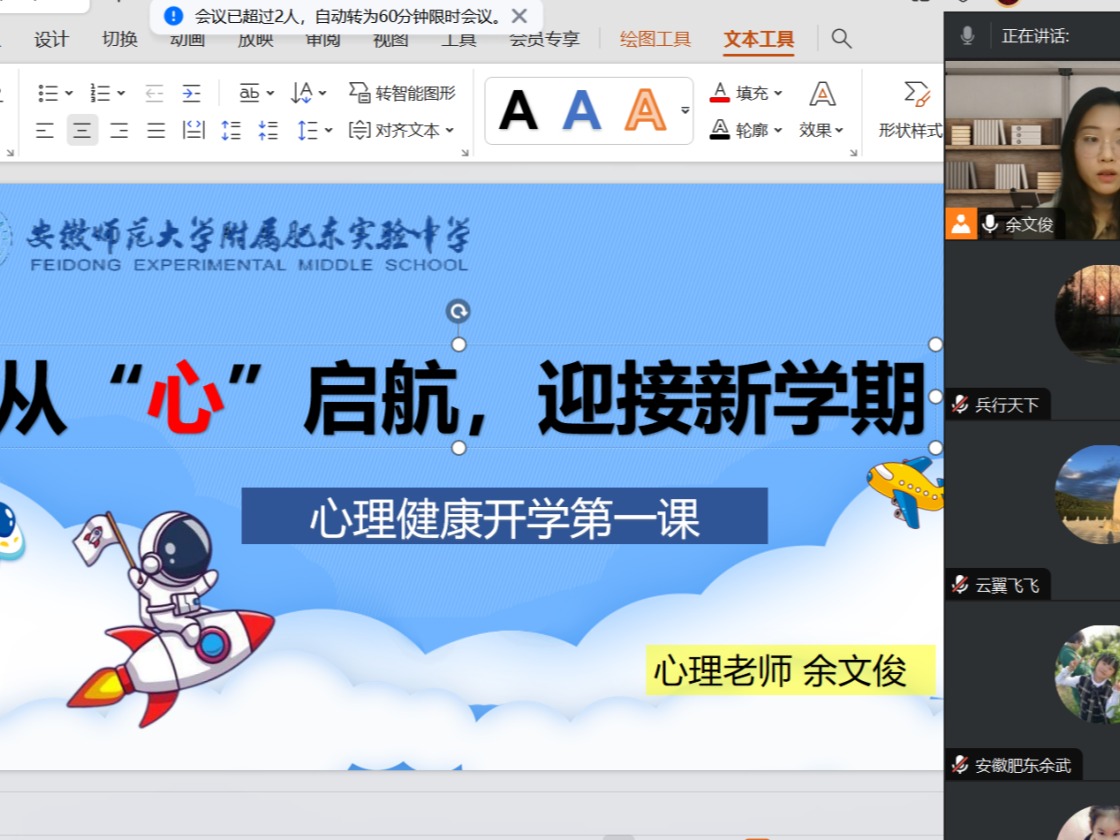
Task: Expand the 对齐文本 dropdown
Action: coord(401,130)
